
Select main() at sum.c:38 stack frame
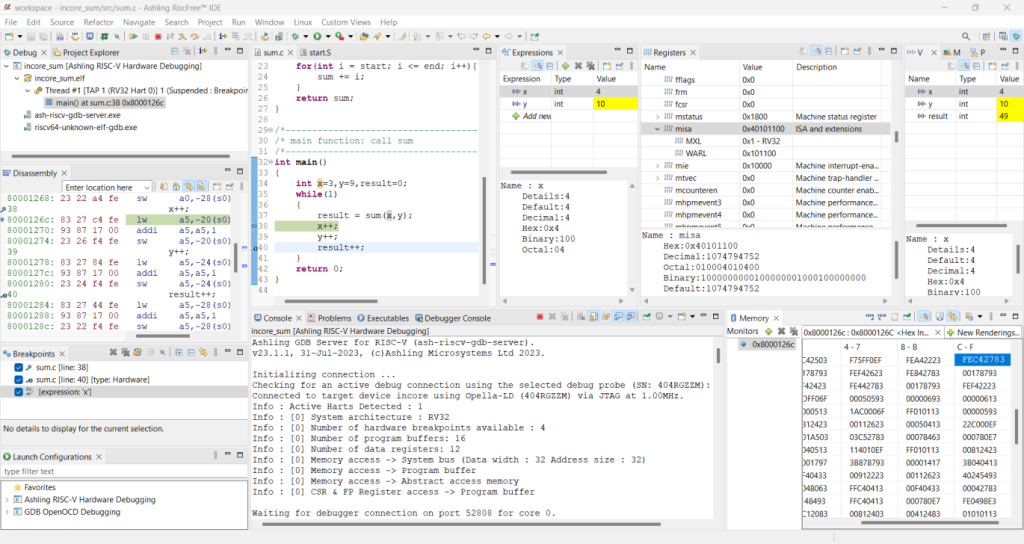pos(104,103)
